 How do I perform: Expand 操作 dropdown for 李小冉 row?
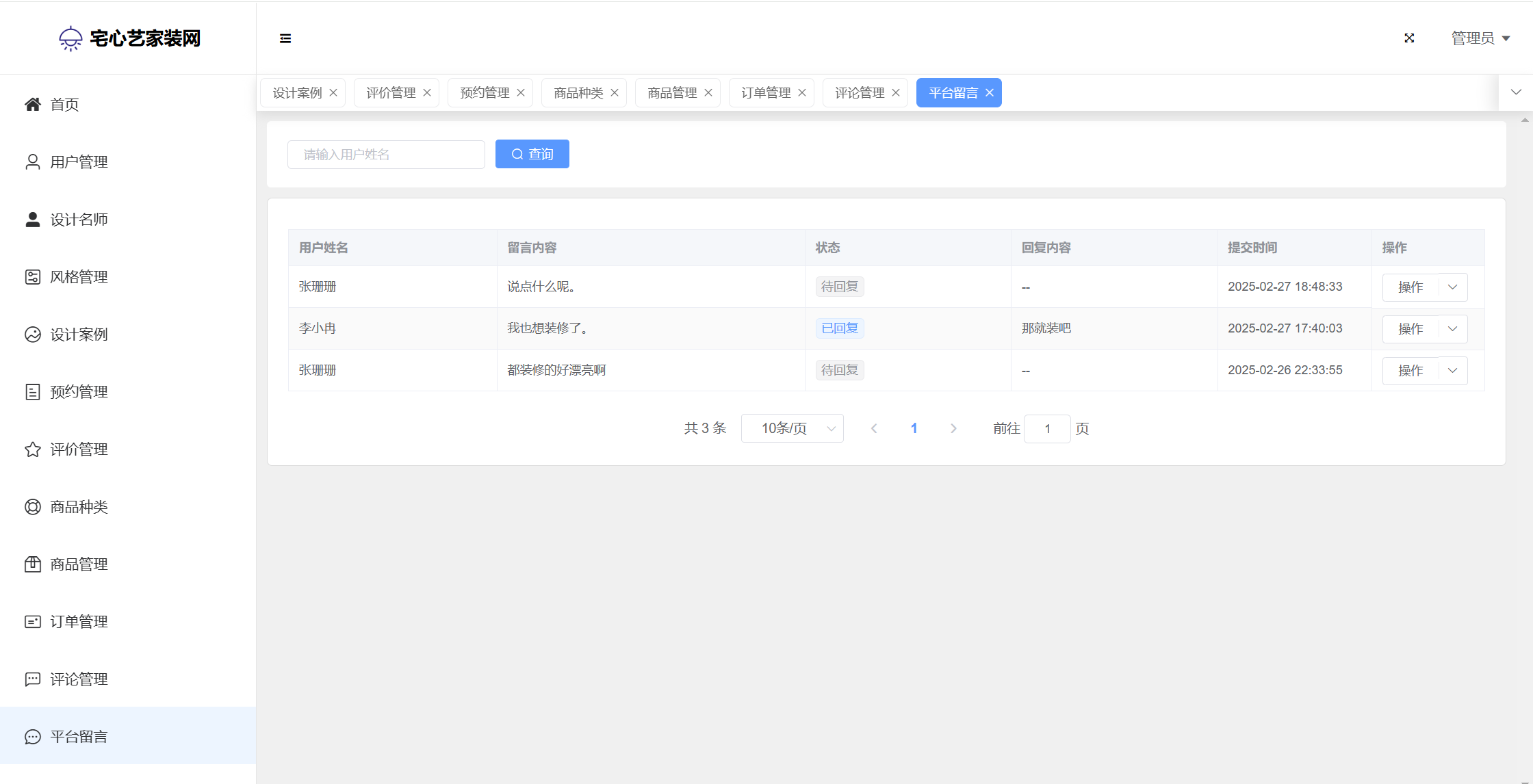(1452, 328)
